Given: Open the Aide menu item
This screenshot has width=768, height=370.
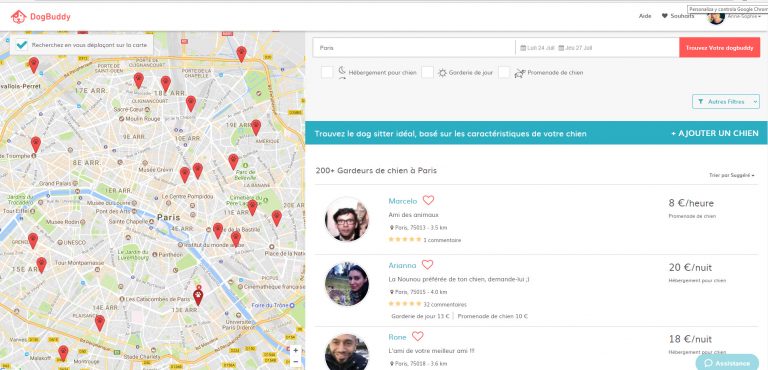Looking at the screenshot, I should click(645, 16).
